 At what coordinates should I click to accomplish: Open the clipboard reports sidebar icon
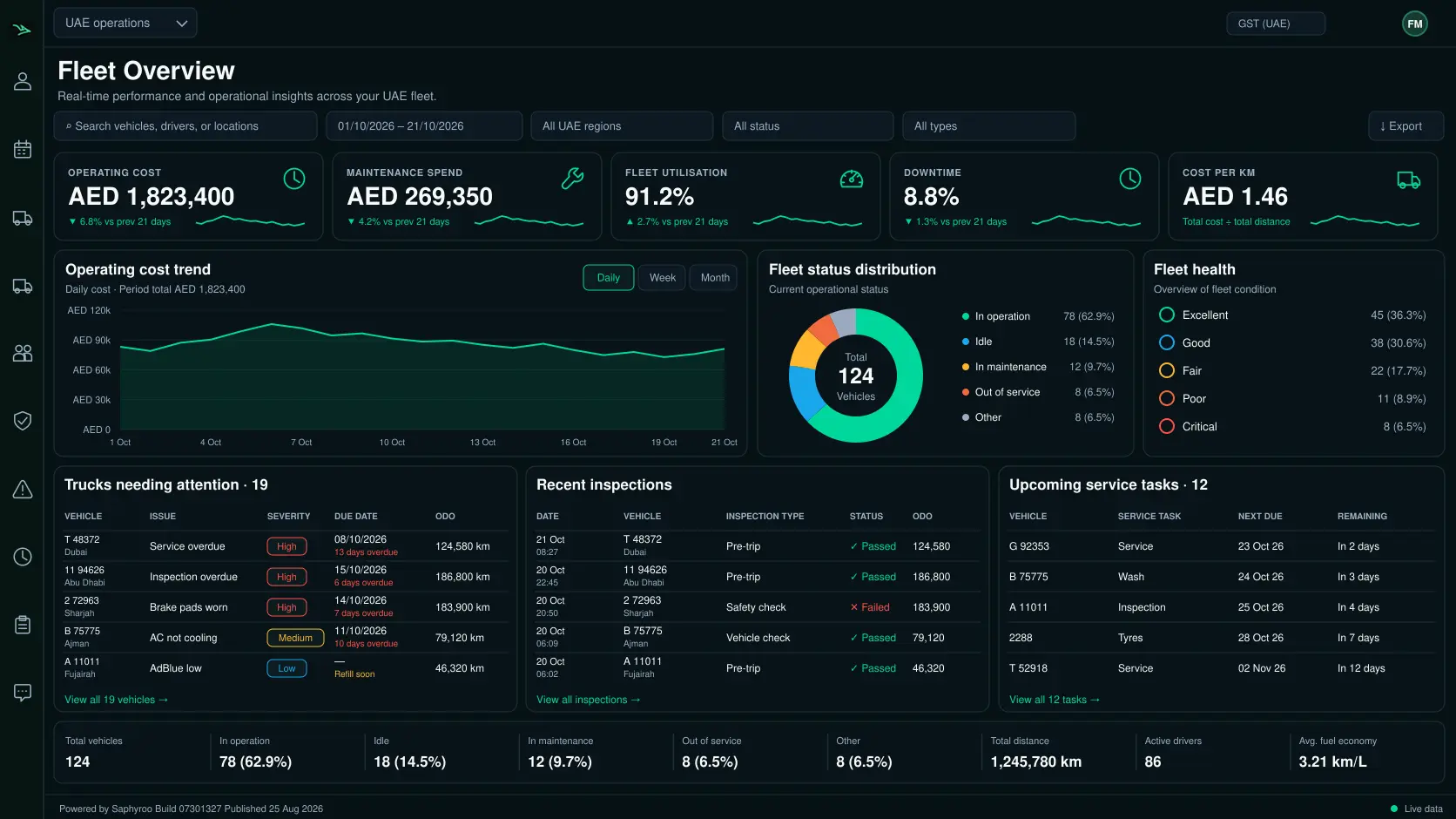click(x=23, y=625)
